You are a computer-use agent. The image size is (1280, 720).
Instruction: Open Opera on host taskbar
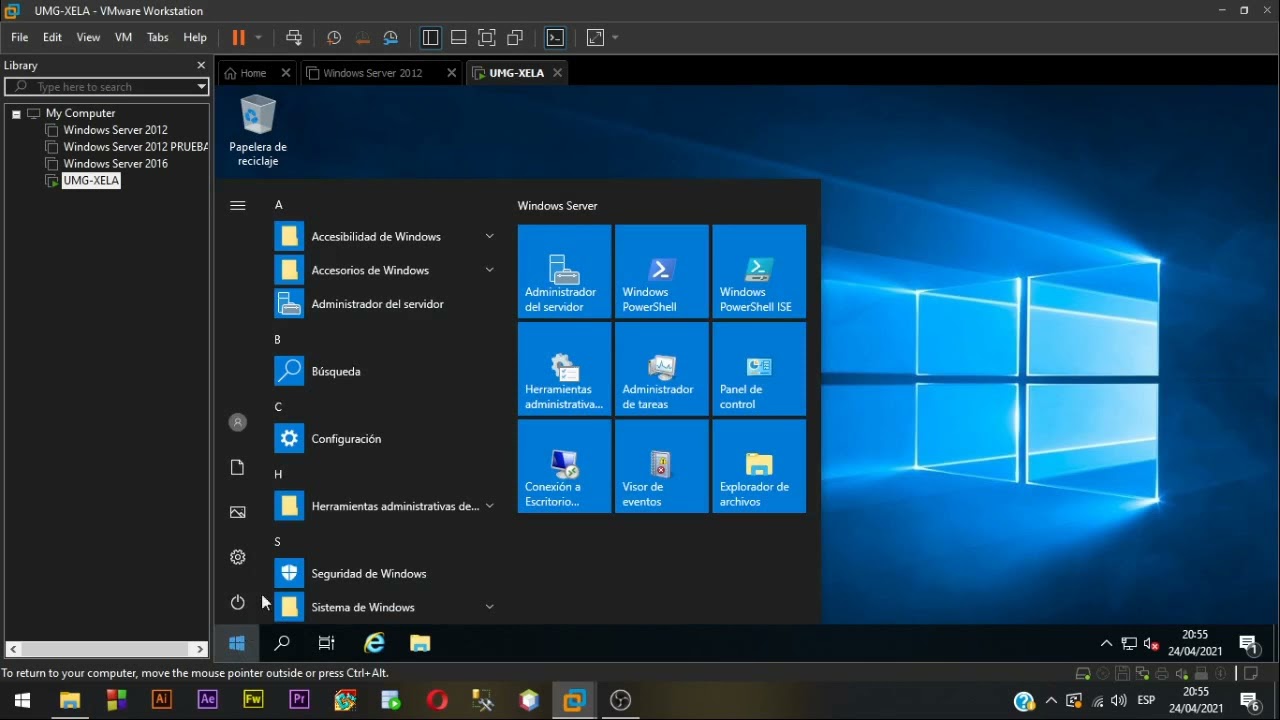point(437,700)
